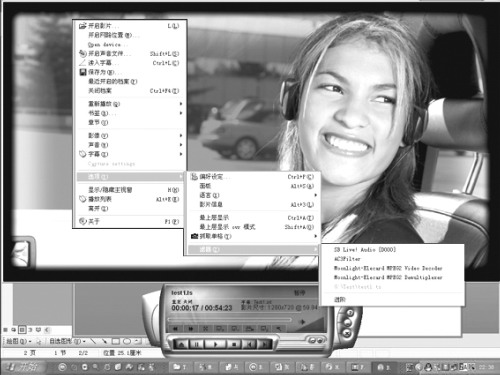
Task: Click the first quick launch icon next to Start
Action: [x=62, y=367]
